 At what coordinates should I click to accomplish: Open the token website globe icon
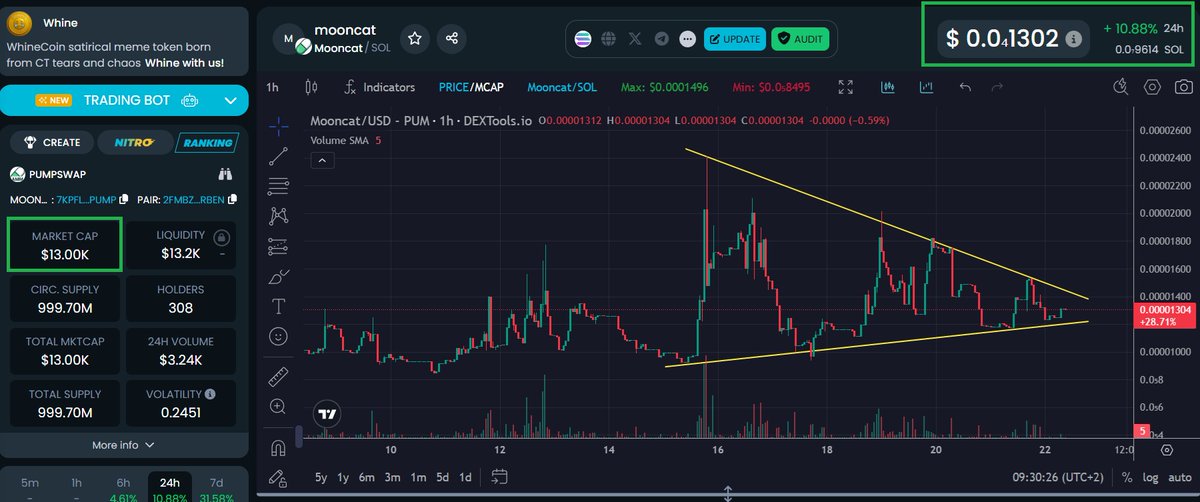tap(609, 39)
